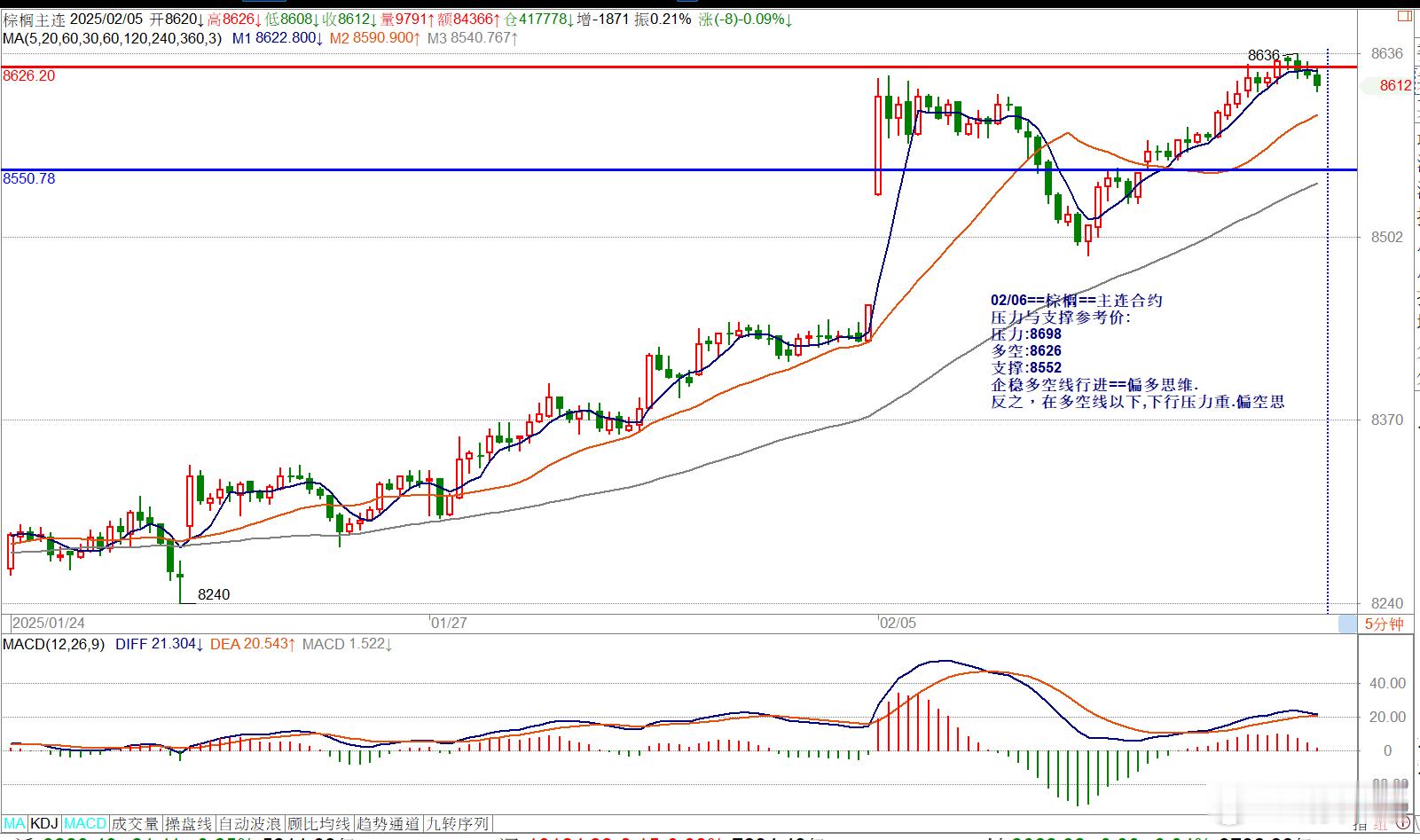Switch to the MA indicator tab
The height and width of the screenshot is (840, 1420).
15,824
